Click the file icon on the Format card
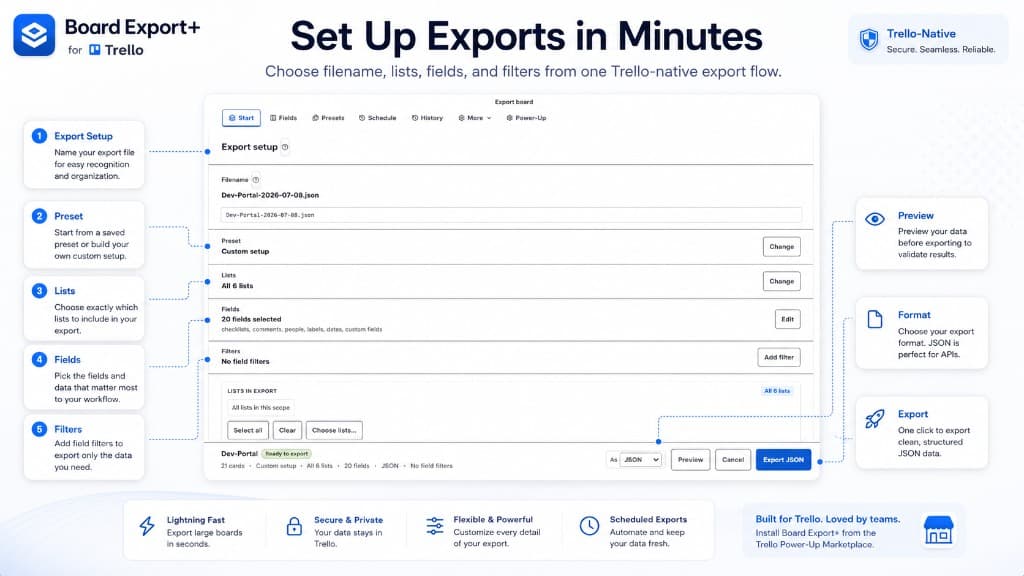 point(874,319)
